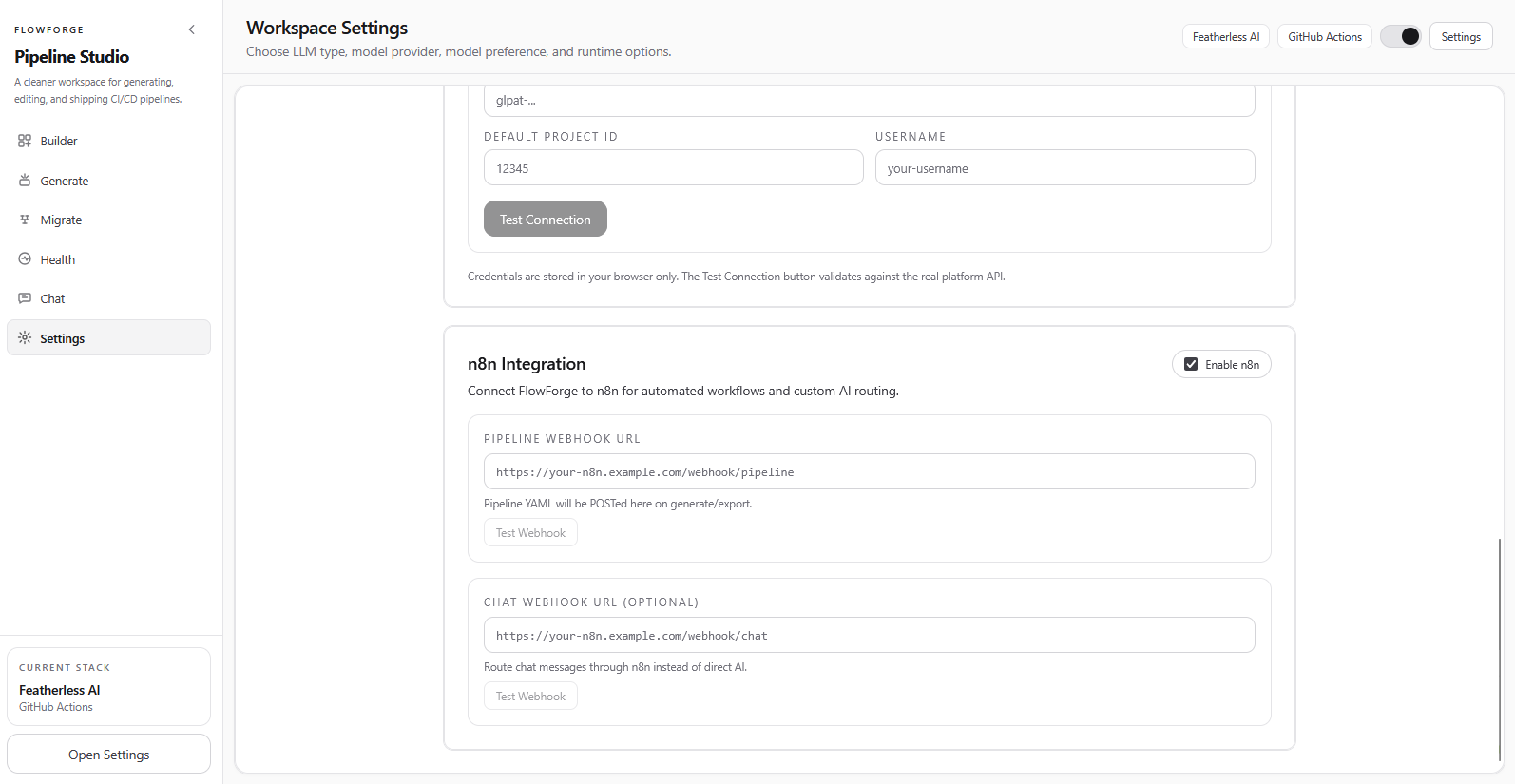Click Test Webhook under Chat Webhook URL
The image size is (1515, 784).
point(530,697)
